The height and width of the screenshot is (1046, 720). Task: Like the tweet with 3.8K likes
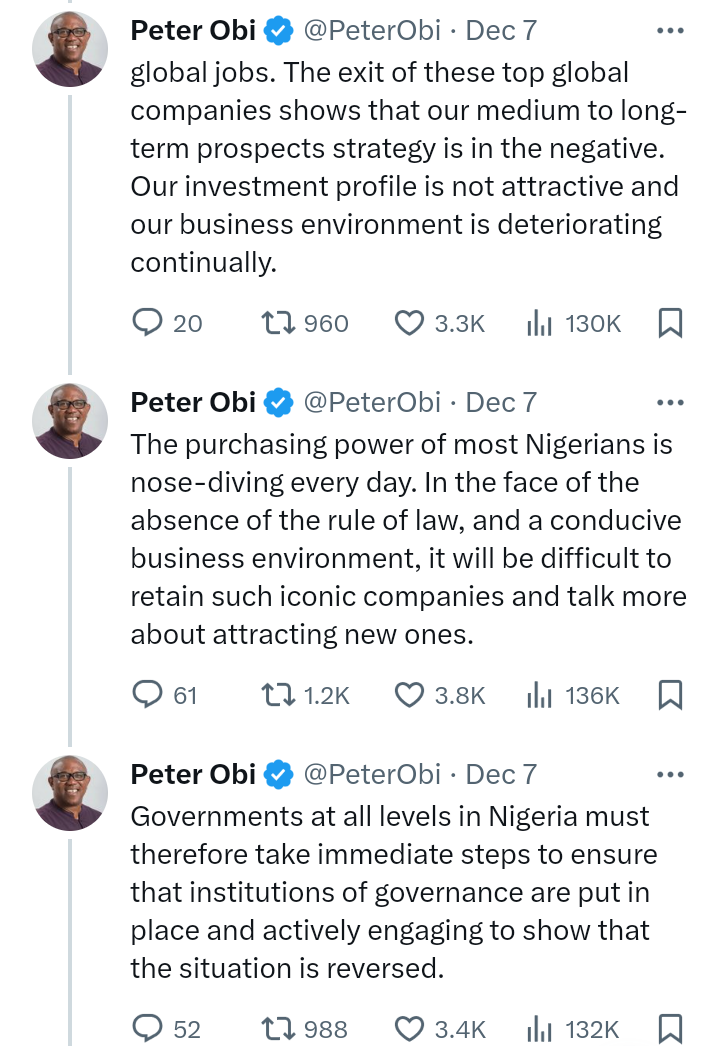409,695
